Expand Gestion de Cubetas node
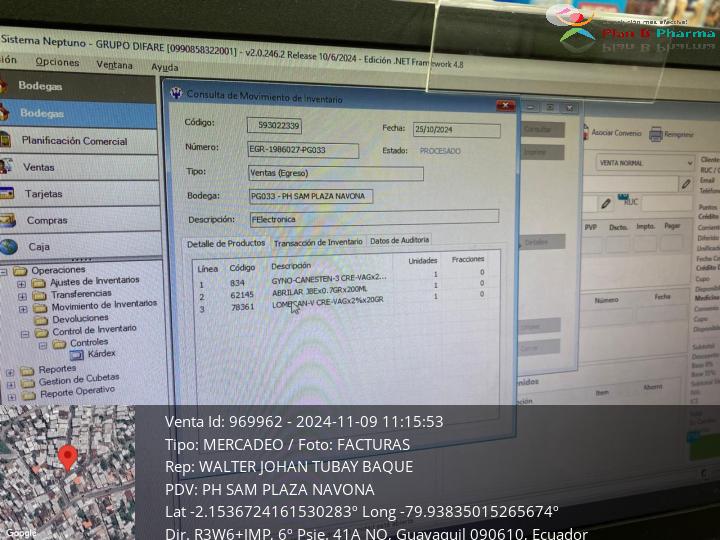 click(11, 384)
